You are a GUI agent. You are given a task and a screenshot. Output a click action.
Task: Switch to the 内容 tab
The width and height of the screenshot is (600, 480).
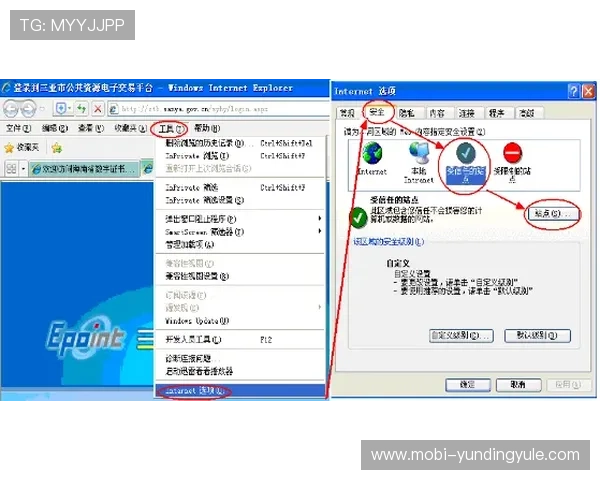click(x=437, y=113)
